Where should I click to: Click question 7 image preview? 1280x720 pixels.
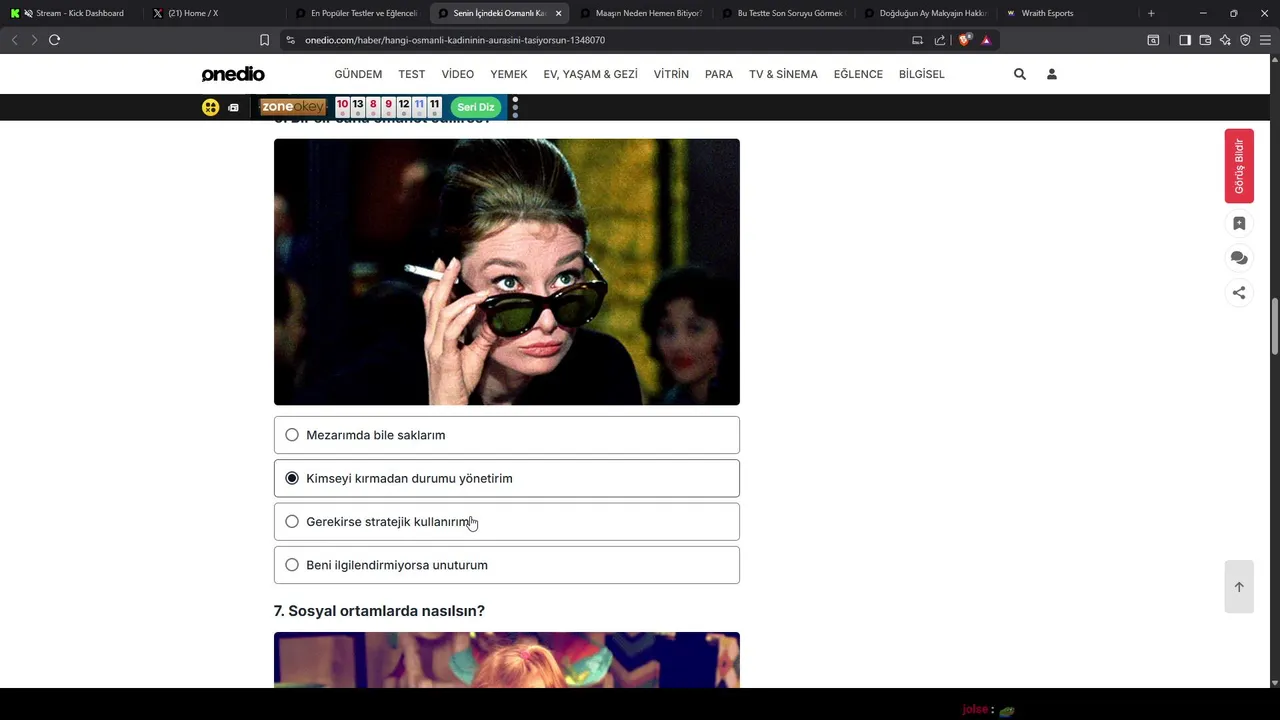tap(507, 660)
